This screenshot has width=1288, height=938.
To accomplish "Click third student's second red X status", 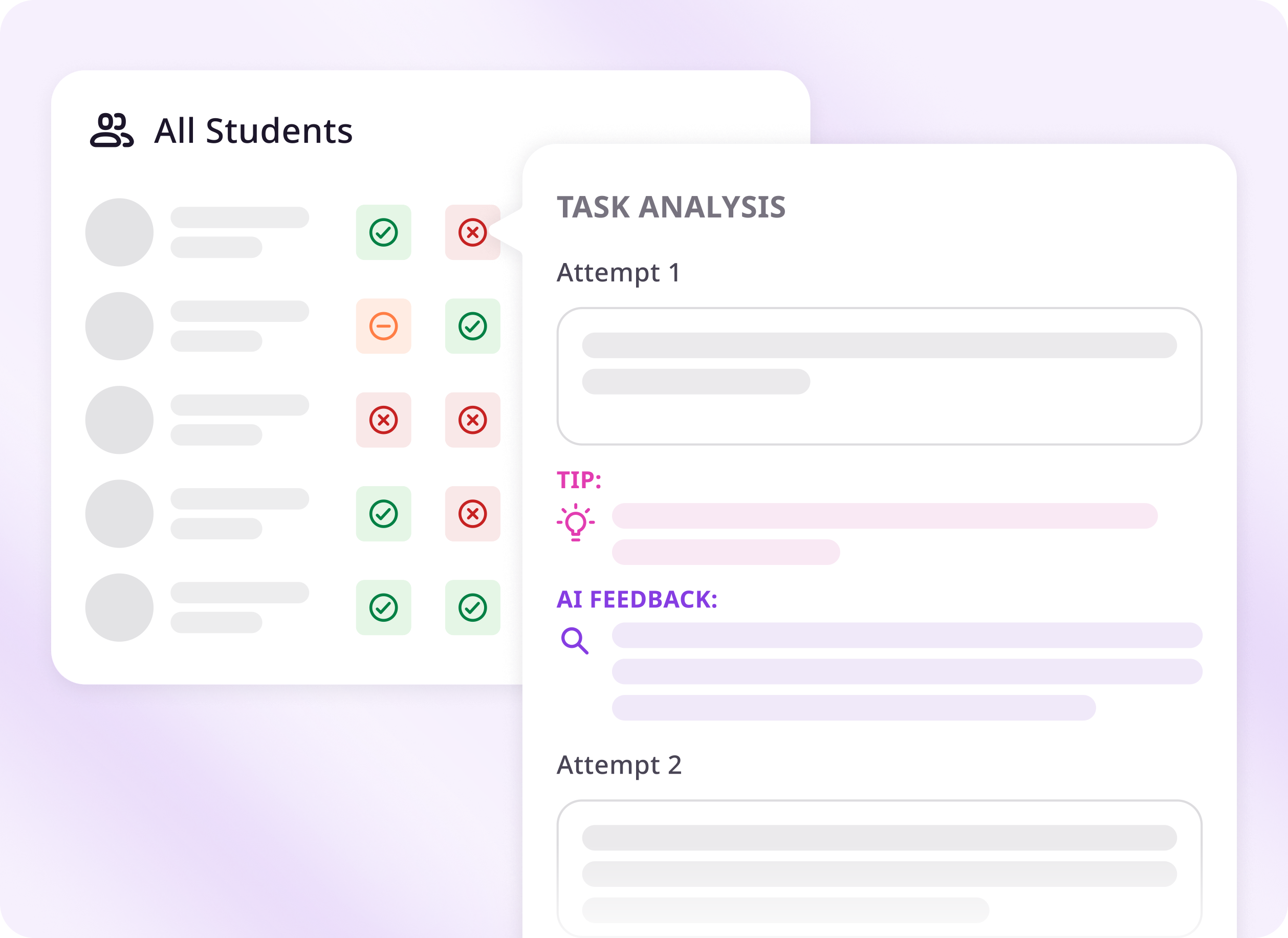I will pyautogui.click(x=472, y=420).
